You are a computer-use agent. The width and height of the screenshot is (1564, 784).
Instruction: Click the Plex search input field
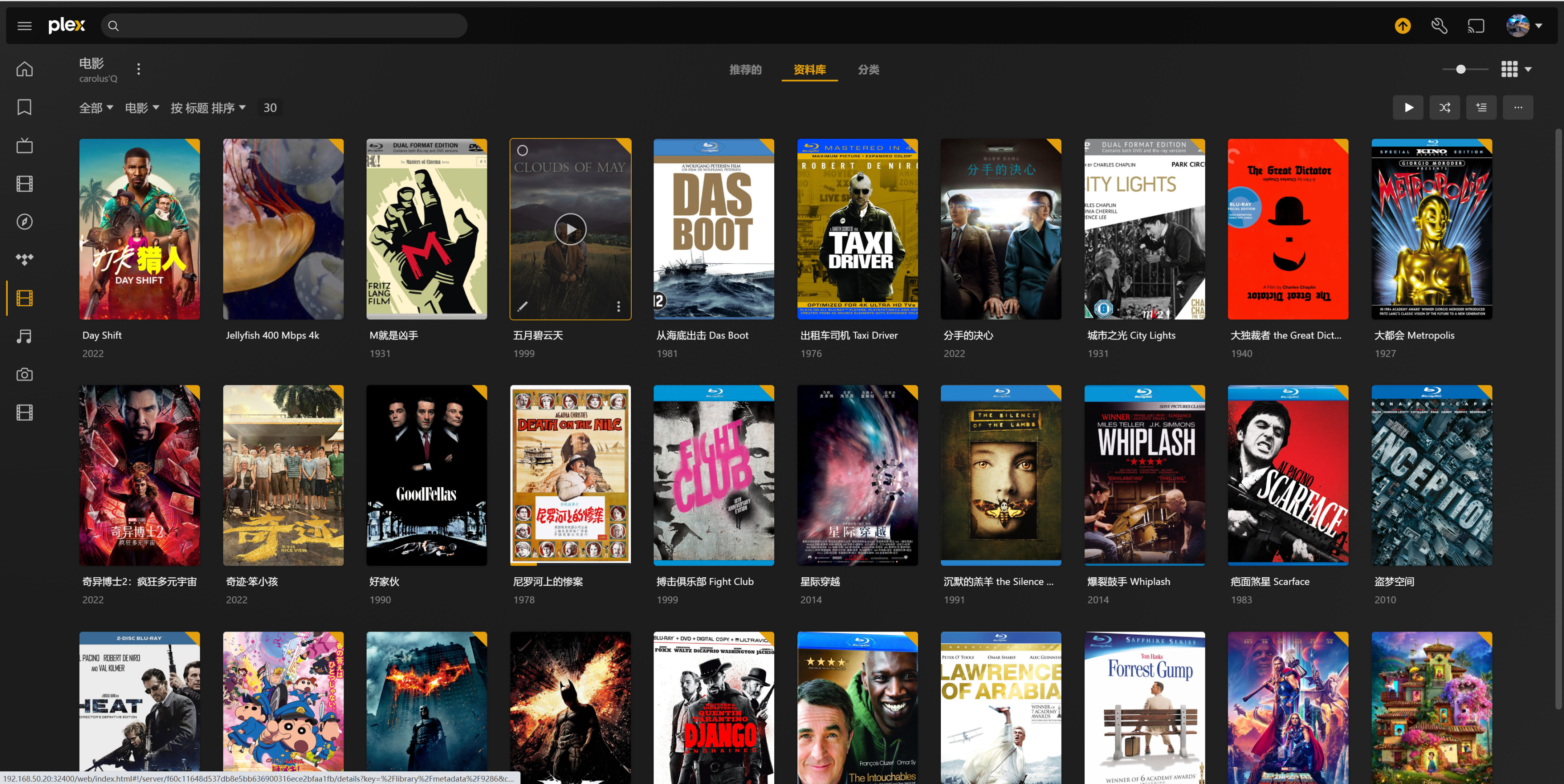(x=286, y=25)
